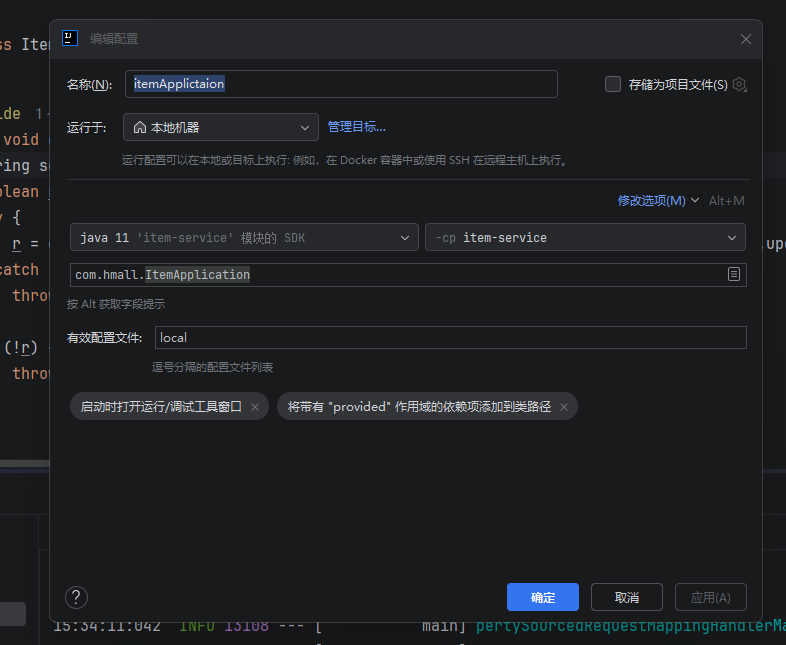
Task: Remove the 启动时打开运行/调试工具窗口 chip
Action: pyautogui.click(x=255, y=407)
